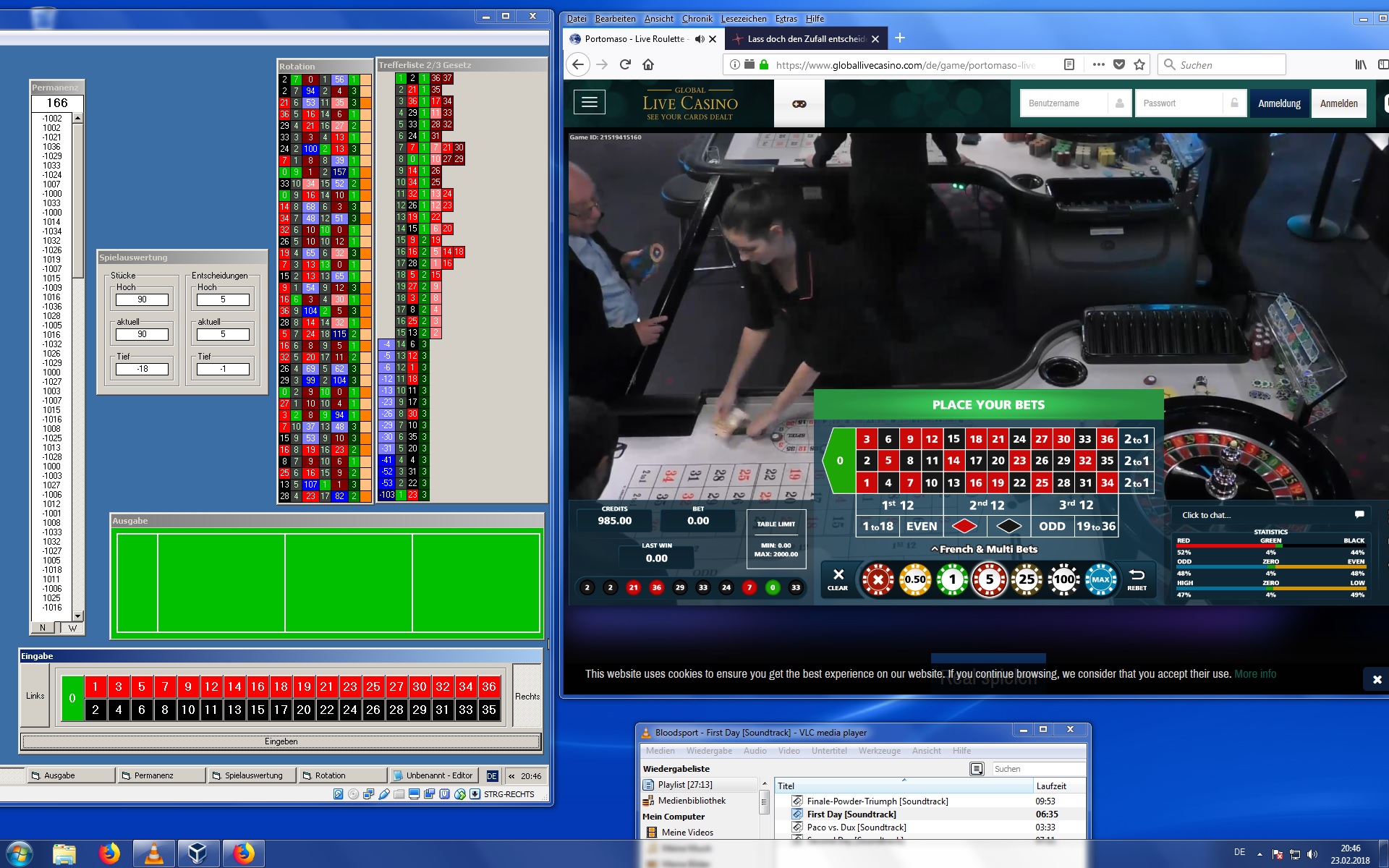Click the green 0 in Eingabe
The image size is (1389, 868).
click(x=72, y=698)
